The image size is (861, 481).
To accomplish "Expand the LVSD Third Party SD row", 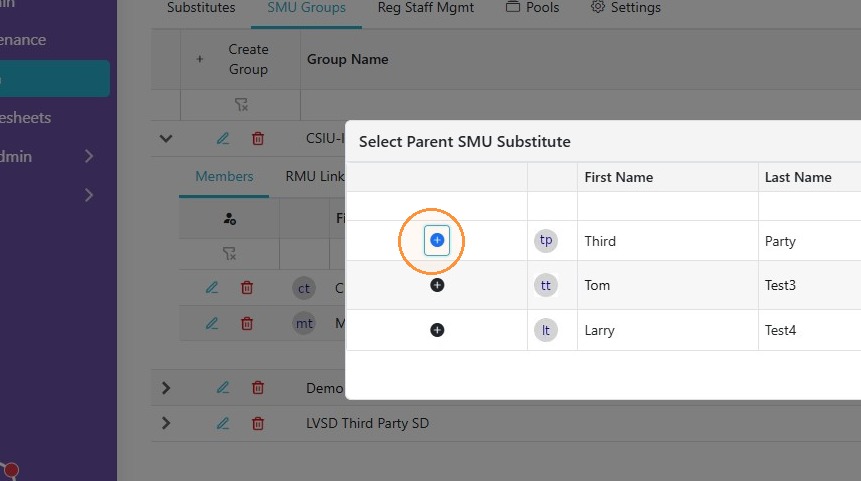I will [x=166, y=423].
